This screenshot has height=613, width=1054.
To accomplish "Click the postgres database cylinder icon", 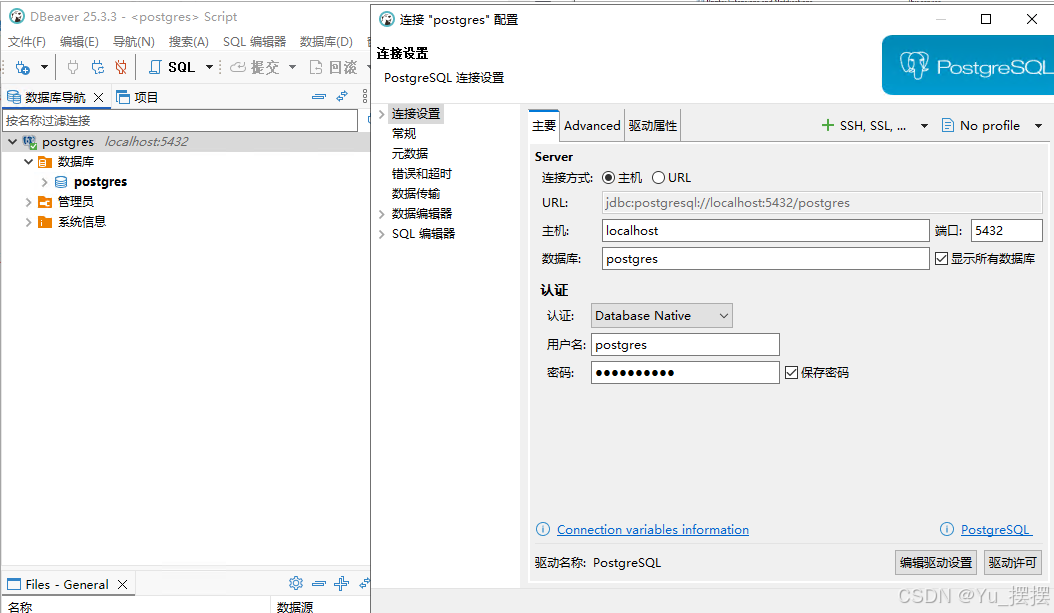I will click(61, 182).
